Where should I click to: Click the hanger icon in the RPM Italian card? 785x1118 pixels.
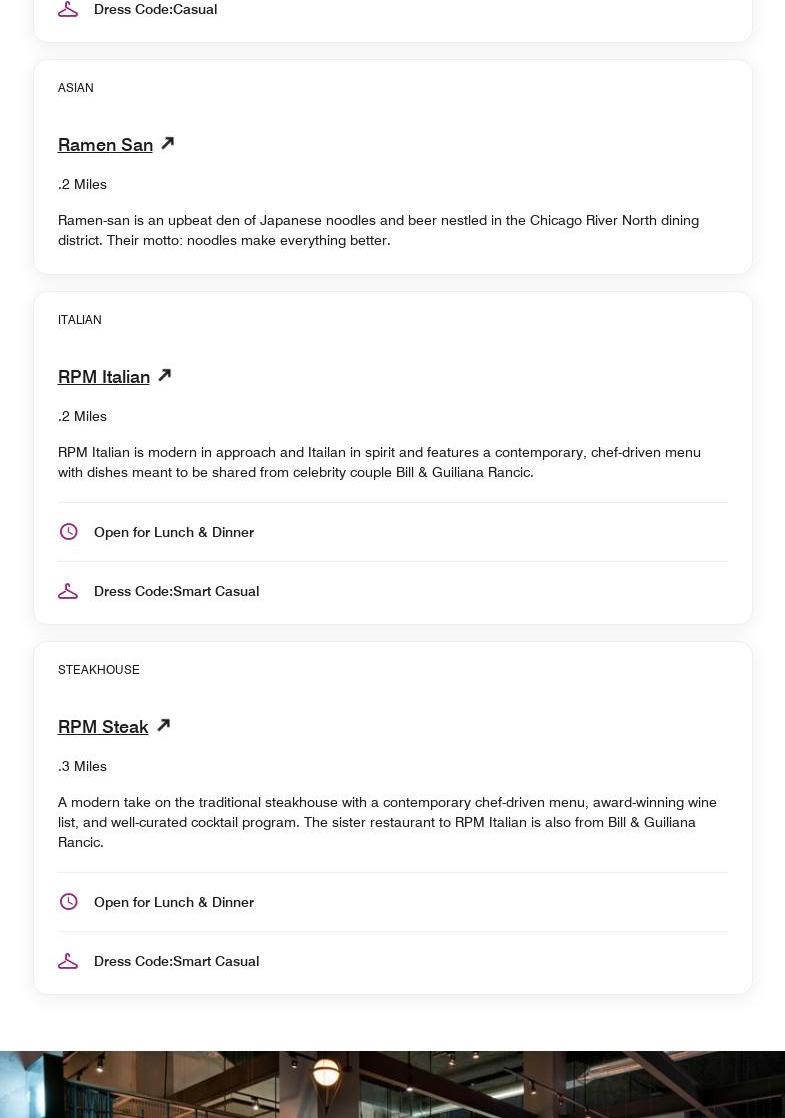(68, 591)
